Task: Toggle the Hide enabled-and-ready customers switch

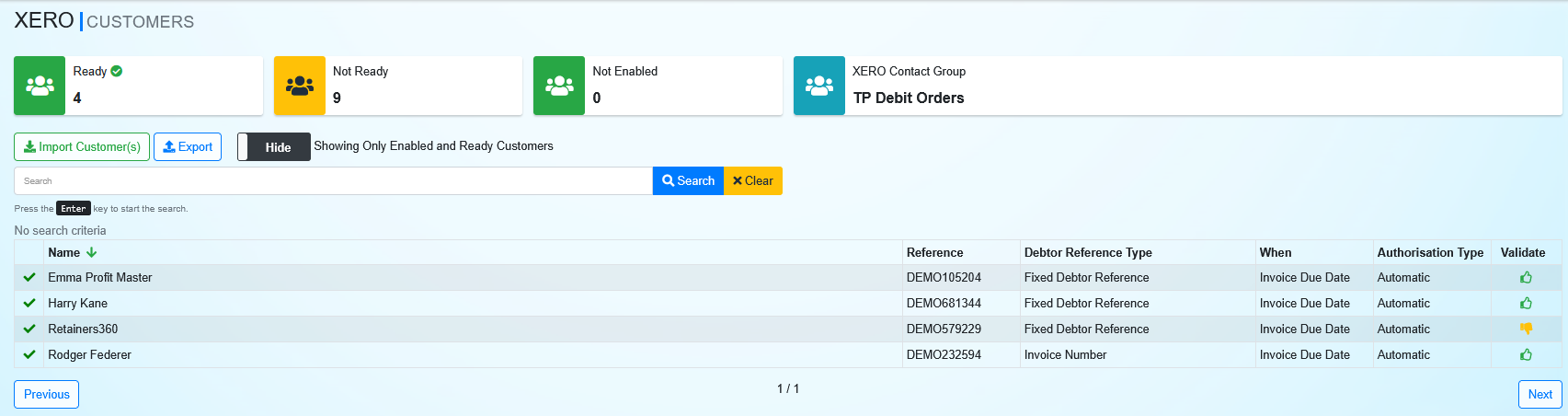Action: coord(274,147)
